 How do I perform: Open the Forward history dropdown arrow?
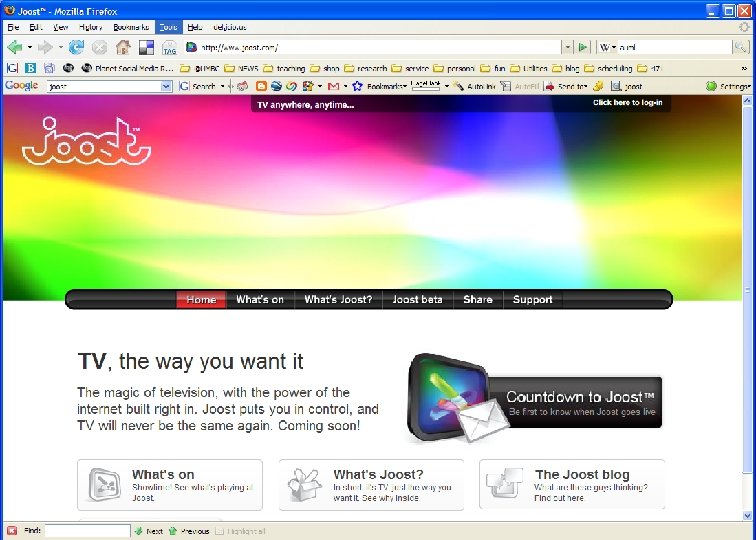[x=60, y=47]
